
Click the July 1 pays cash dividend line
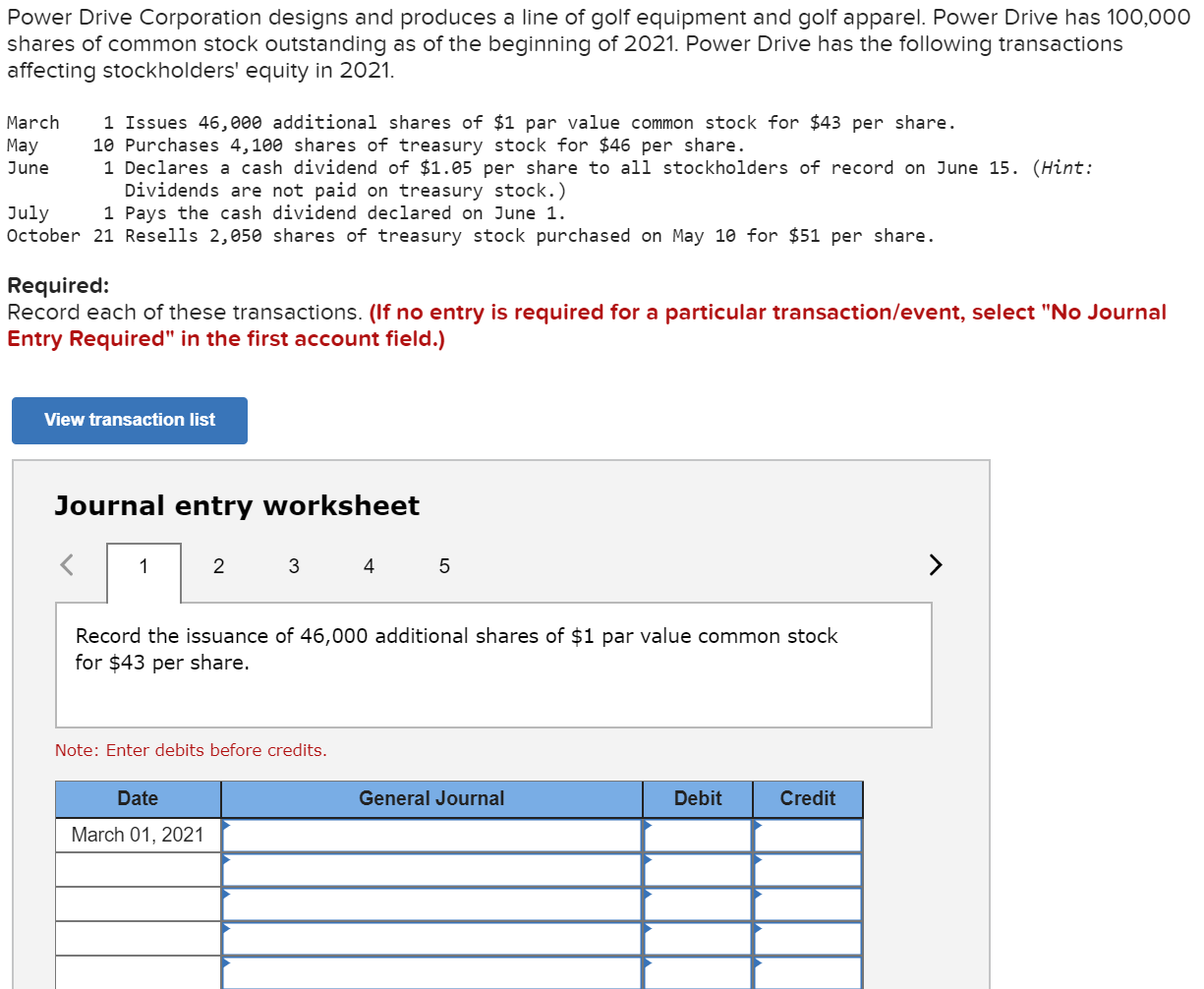coord(286,213)
